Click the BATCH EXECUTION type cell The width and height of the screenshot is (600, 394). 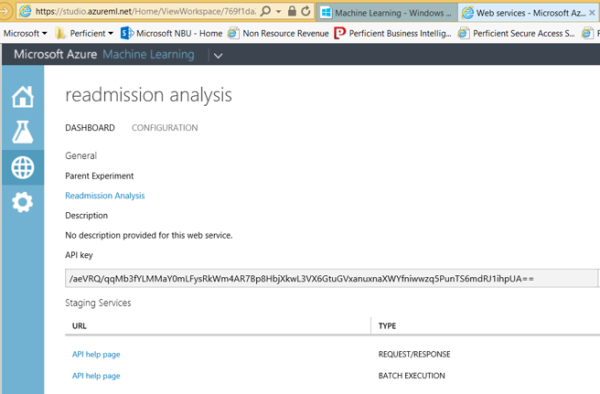pos(411,376)
